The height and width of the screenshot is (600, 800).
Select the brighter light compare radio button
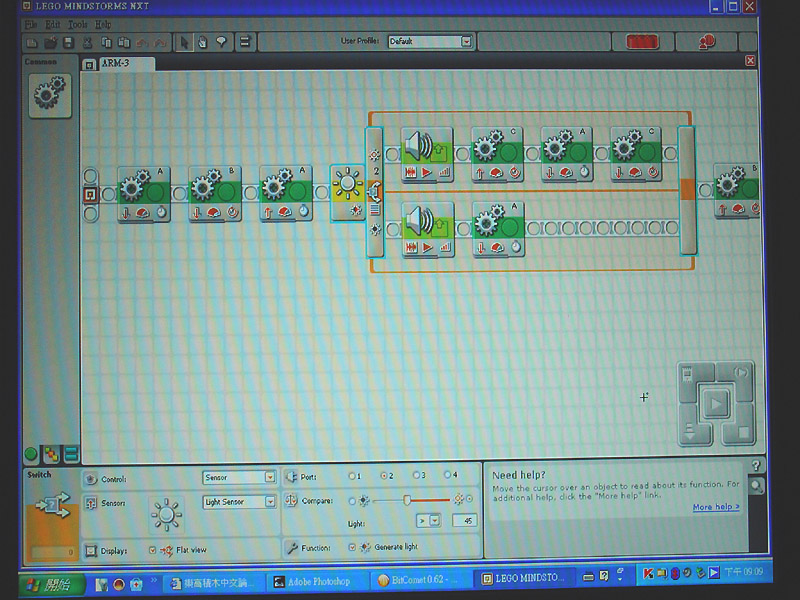pyautogui.click(x=469, y=498)
